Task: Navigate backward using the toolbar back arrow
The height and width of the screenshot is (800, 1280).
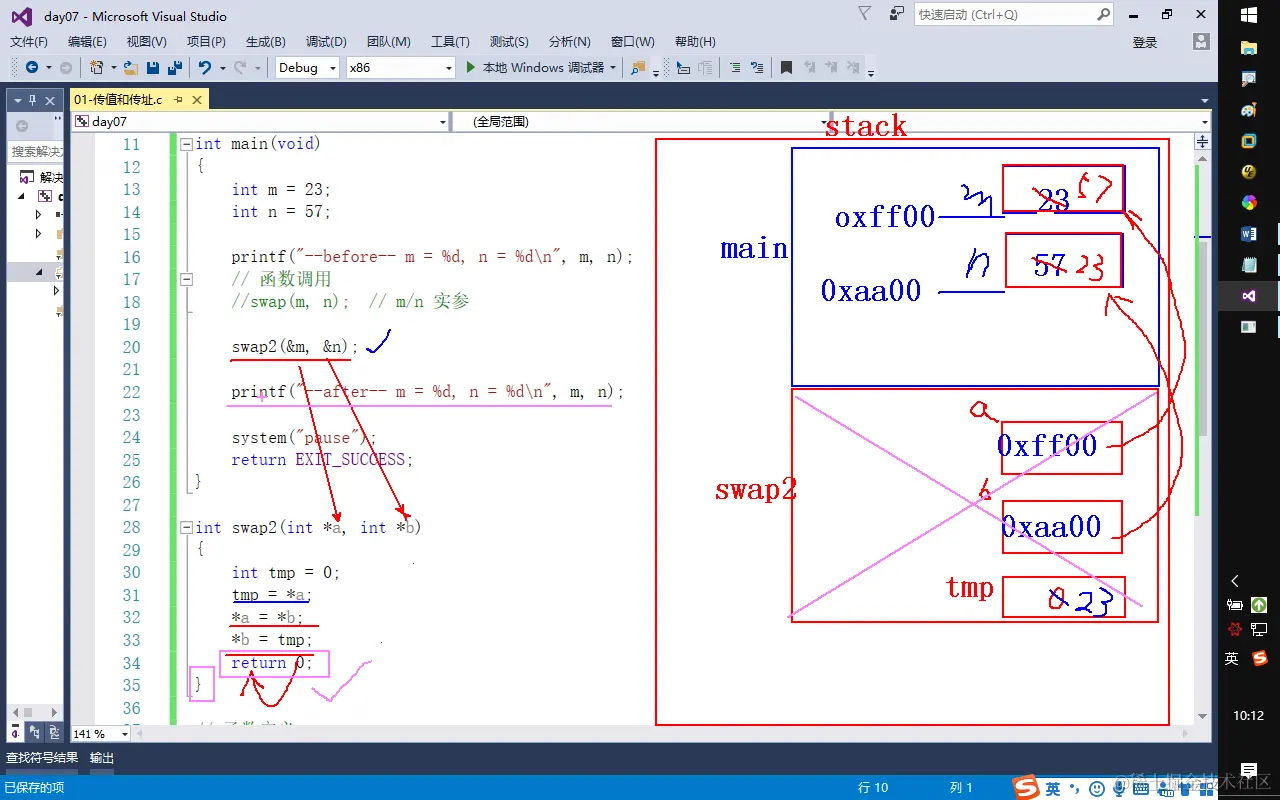Action: 32,68
